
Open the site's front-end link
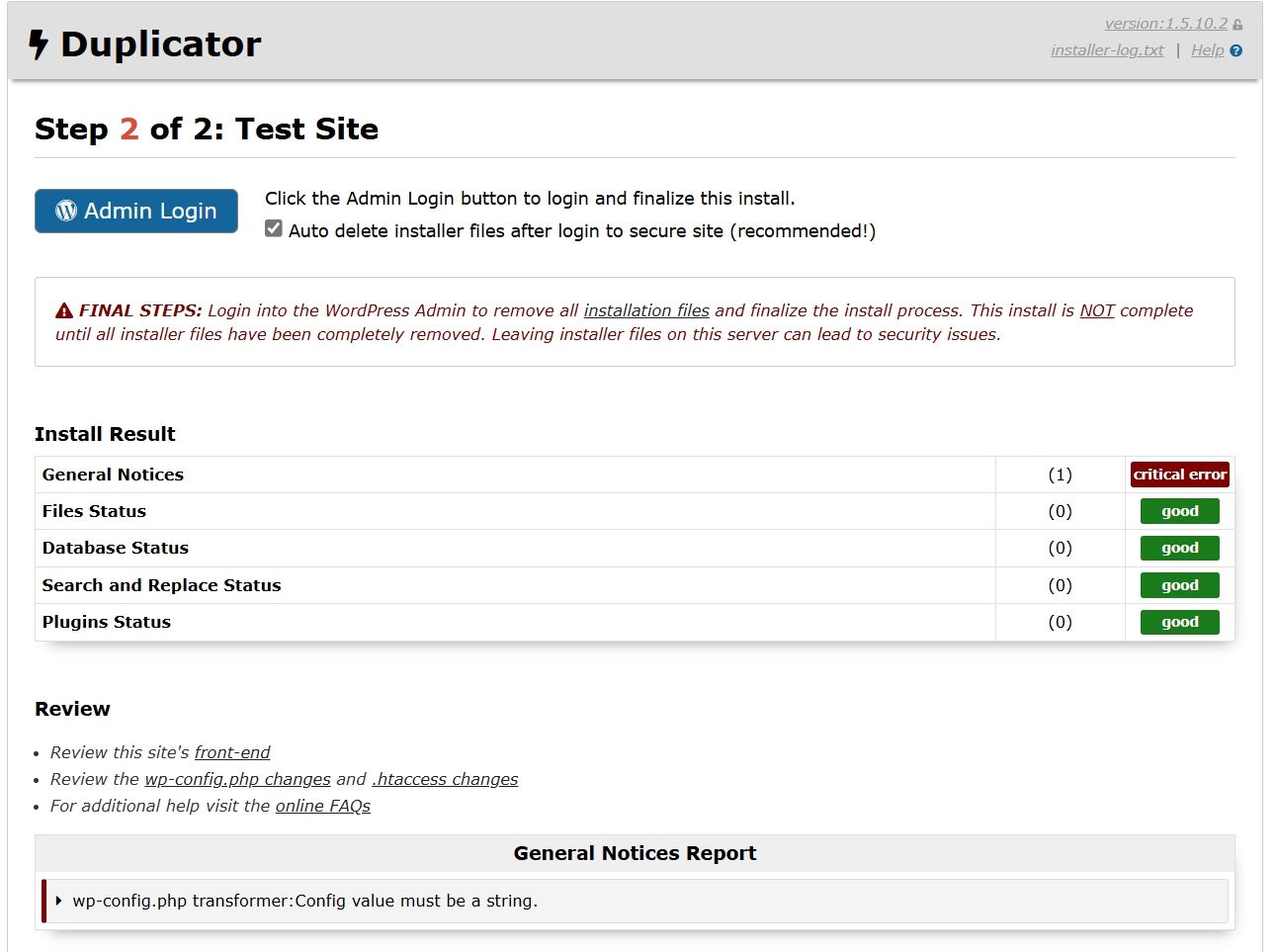pos(232,752)
